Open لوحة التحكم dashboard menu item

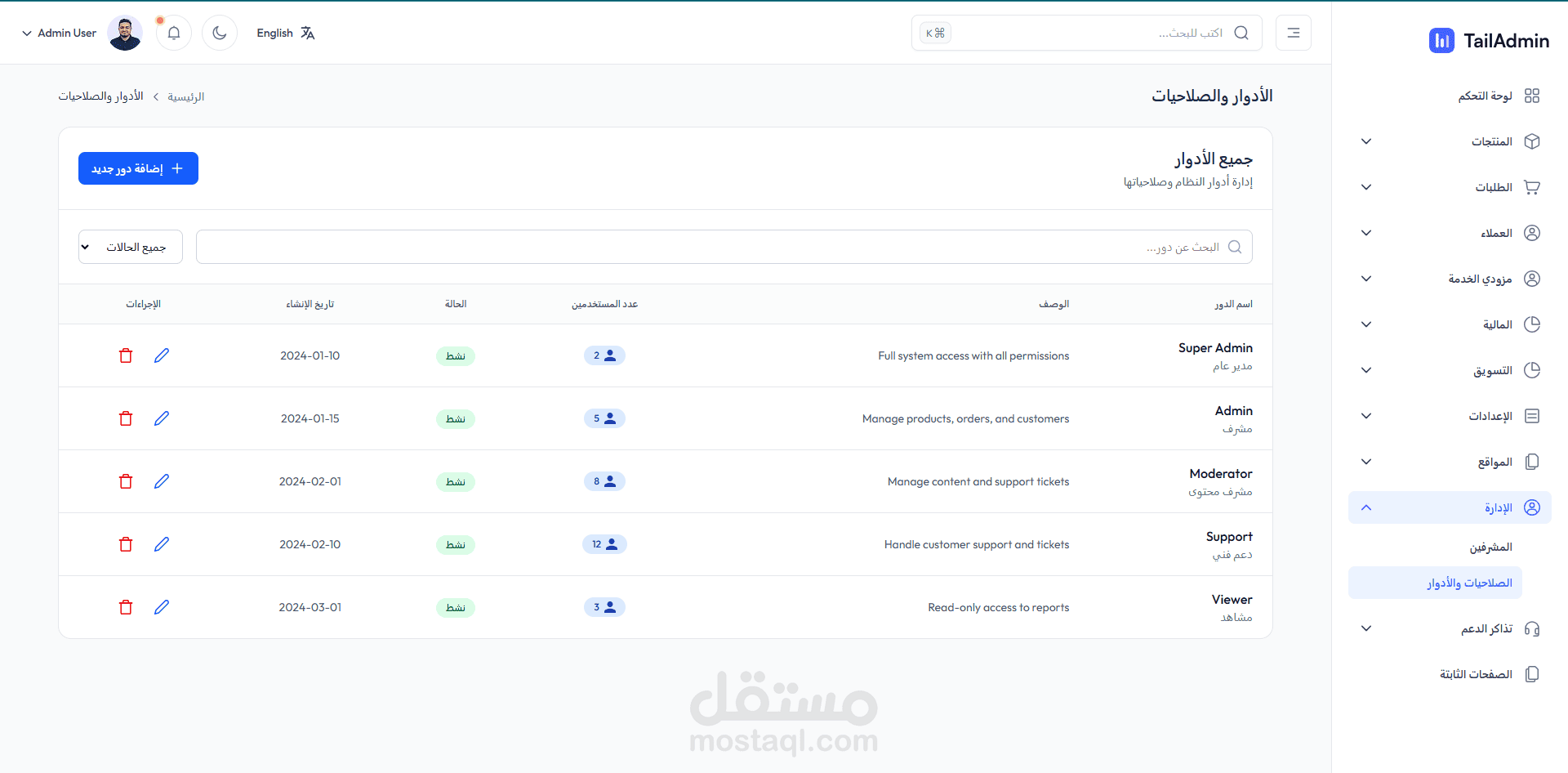pos(1450,96)
